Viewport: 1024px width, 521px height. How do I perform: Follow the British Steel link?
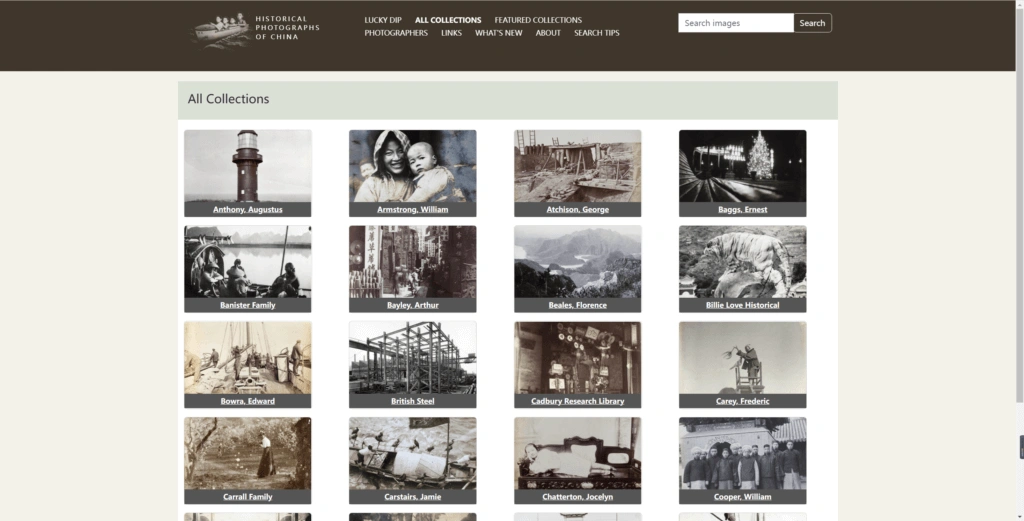(x=413, y=401)
